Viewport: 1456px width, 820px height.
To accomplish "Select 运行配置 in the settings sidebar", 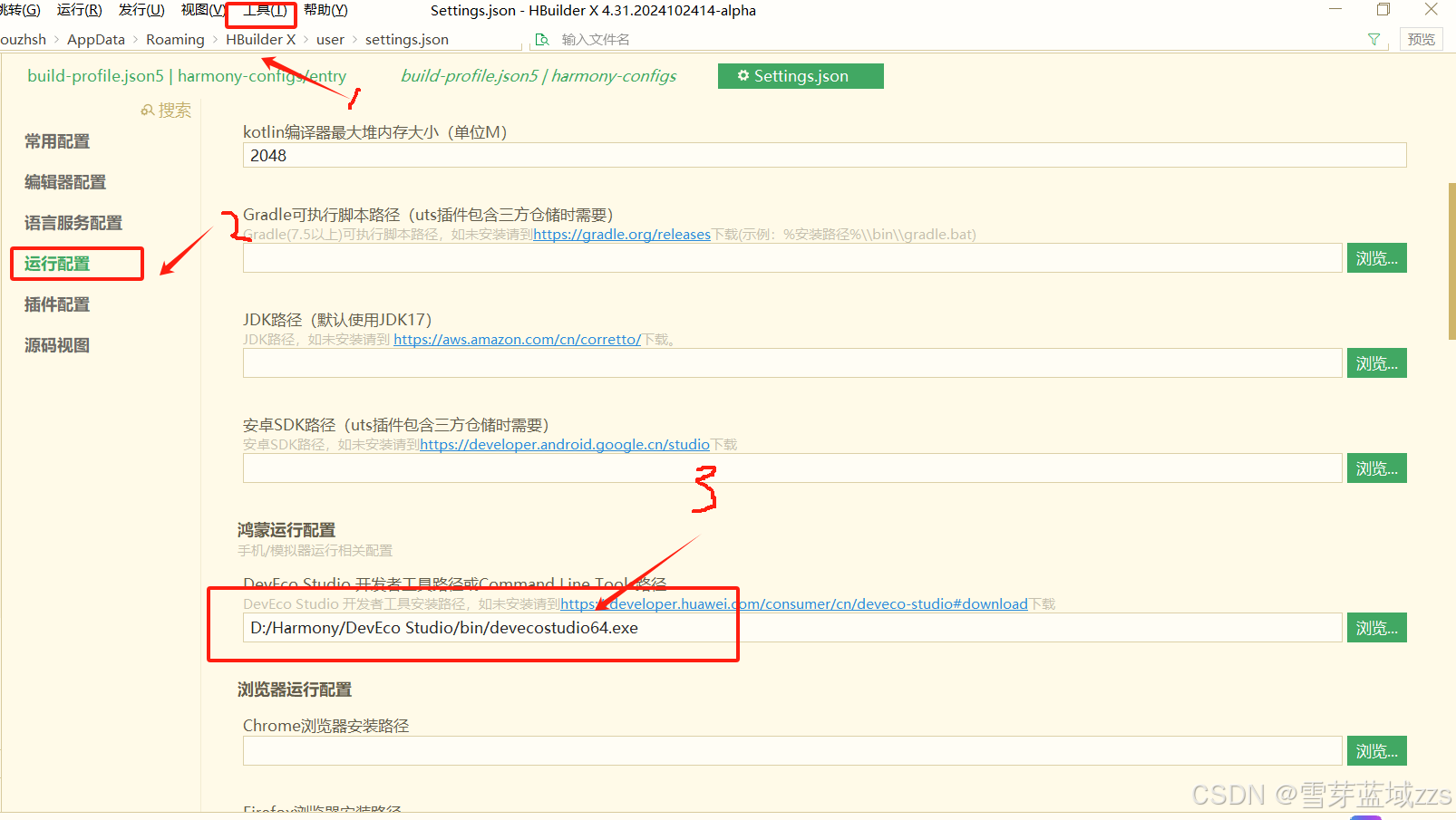I will (57, 264).
